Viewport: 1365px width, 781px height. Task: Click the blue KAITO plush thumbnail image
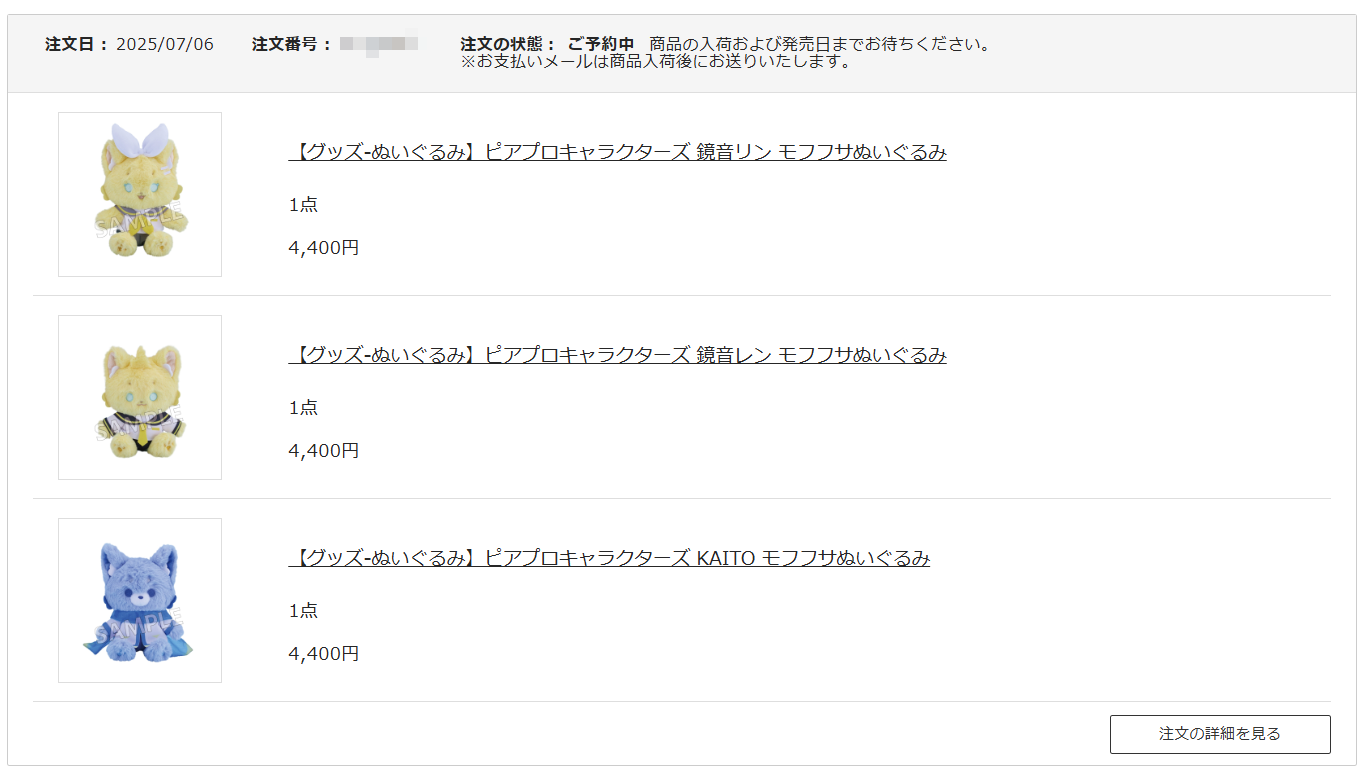point(140,600)
